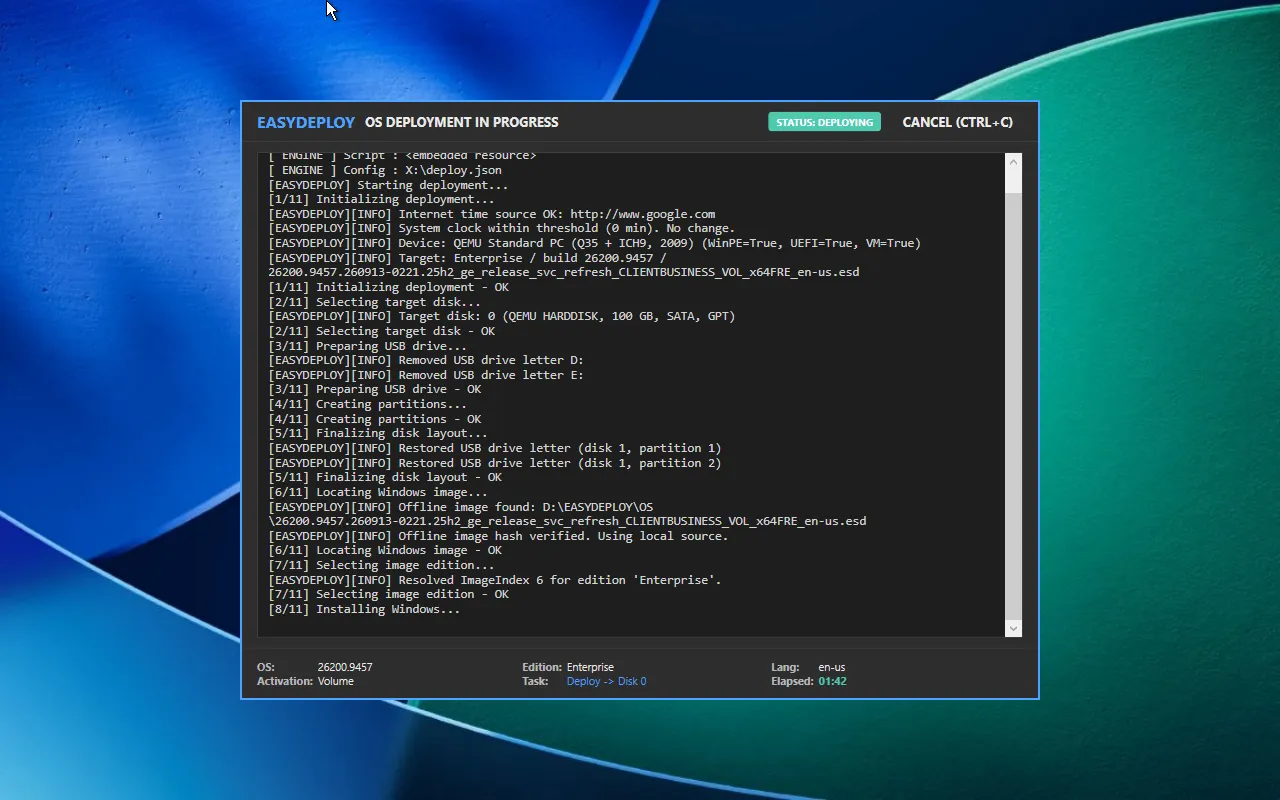
Task: Click the EASYDEPLOY logo text
Action: pyautogui.click(x=306, y=122)
